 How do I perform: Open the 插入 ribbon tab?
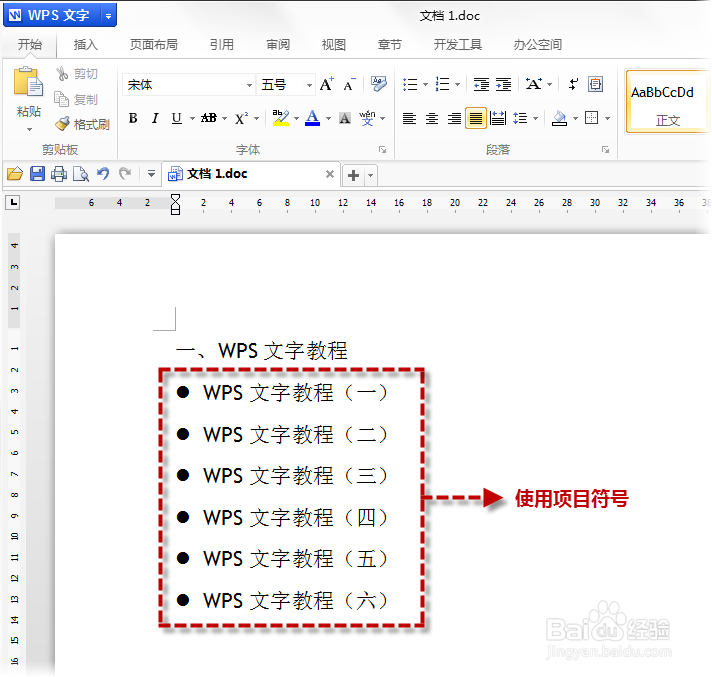tap(85, 44)
